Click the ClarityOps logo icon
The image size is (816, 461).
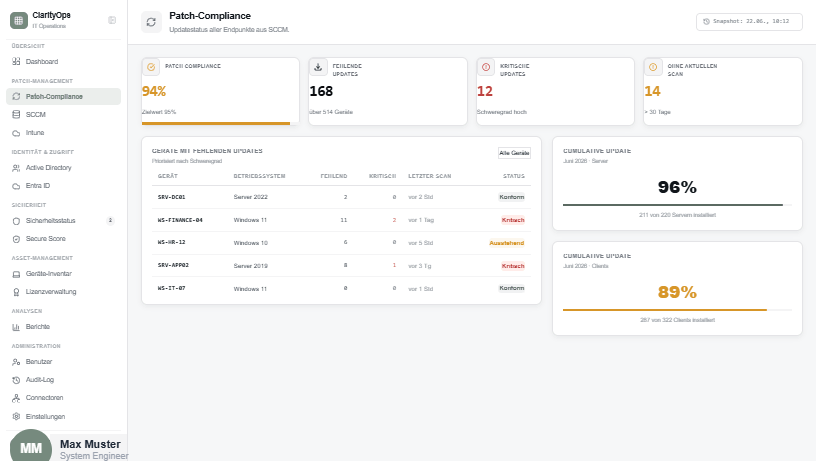19,20
